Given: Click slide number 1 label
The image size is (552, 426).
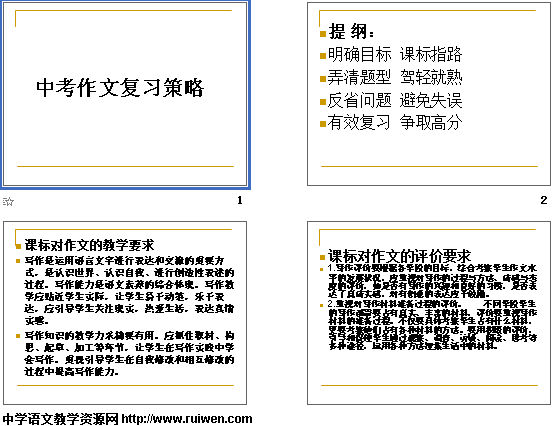Looking at the screenshot, I should coord(240,200).
